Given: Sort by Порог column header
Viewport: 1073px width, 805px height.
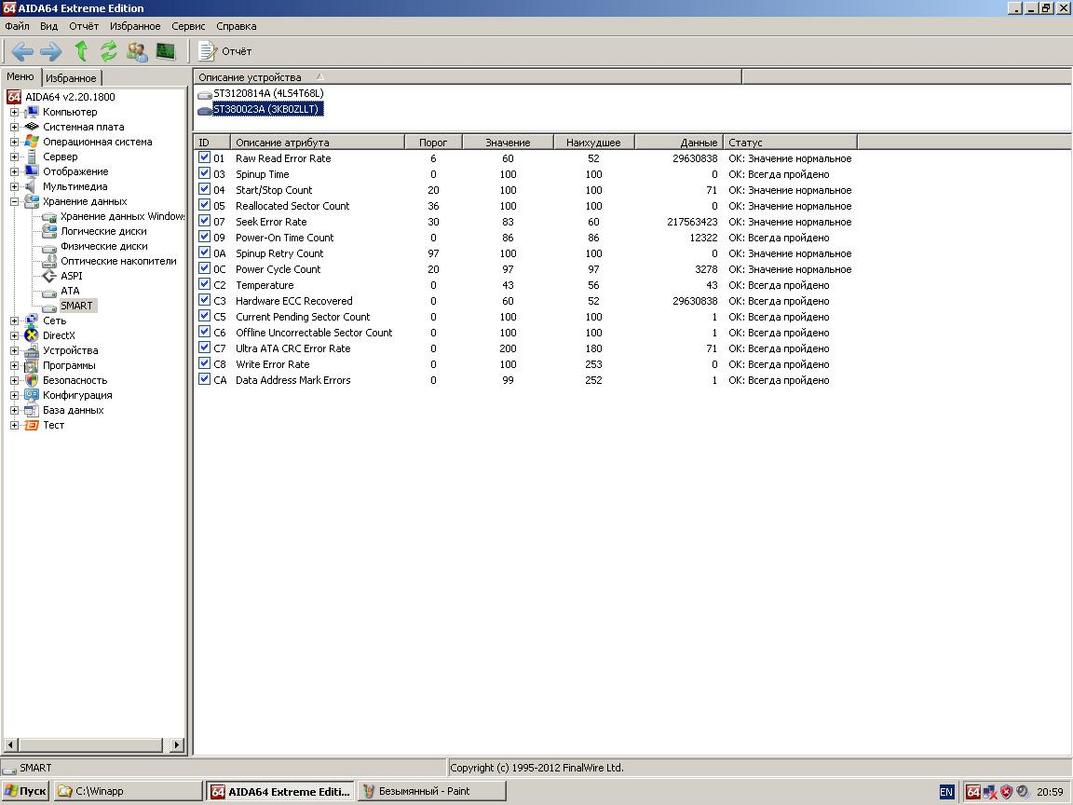Looking at the screenshot, I should coord(433,142).
